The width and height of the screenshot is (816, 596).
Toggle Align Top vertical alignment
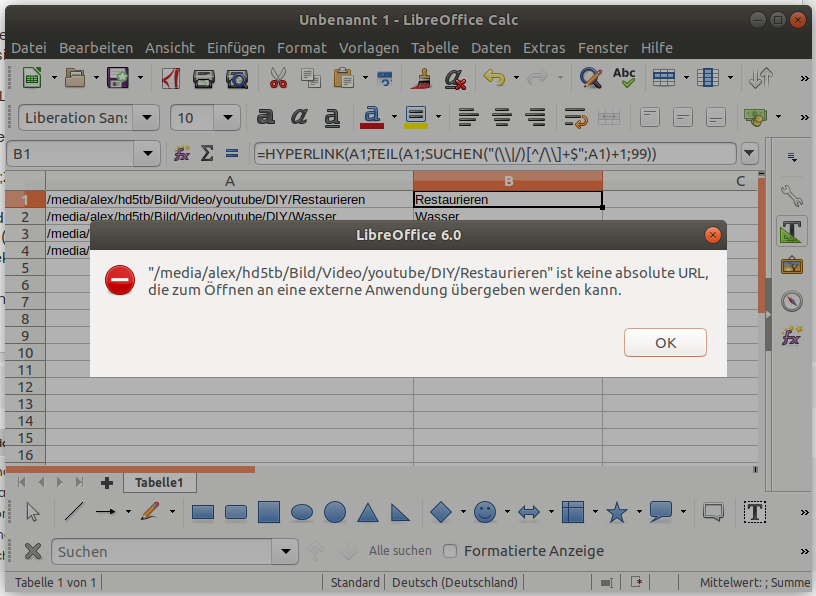pyautogui.click(x=649, y=117)
